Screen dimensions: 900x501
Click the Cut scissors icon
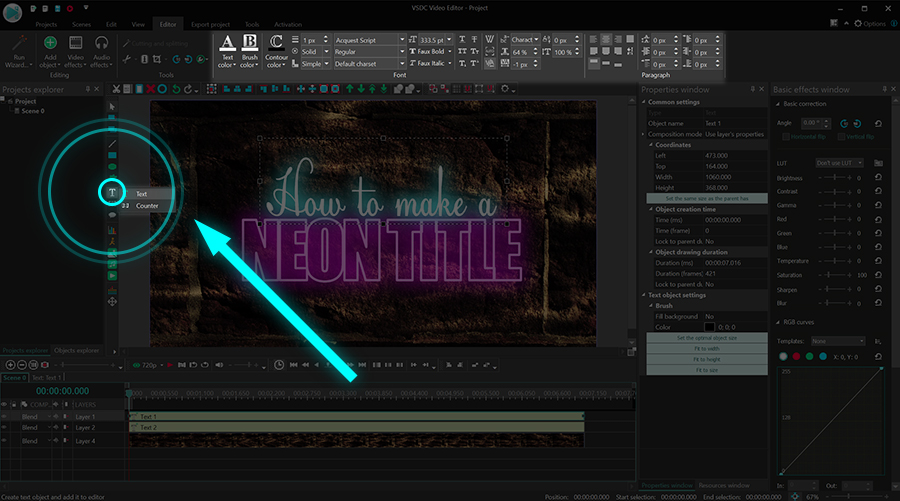pyautogui.click(x=116, y=89)
